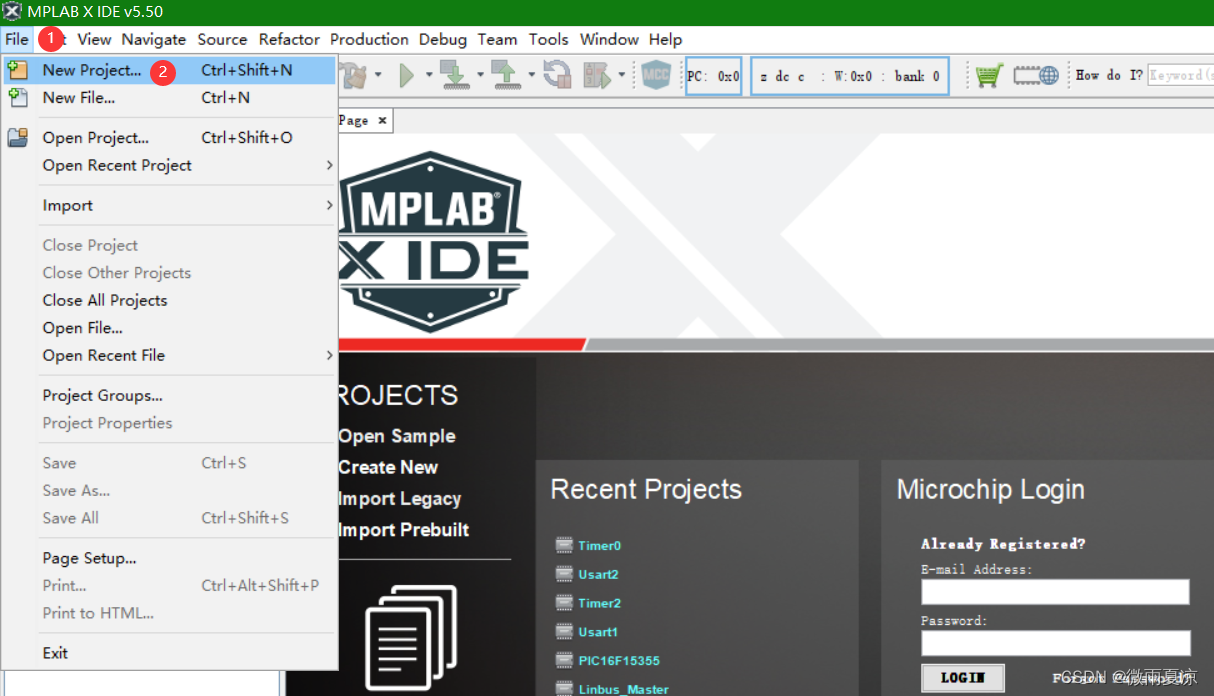
Task: Open the Timer0 recent project
Action: [599, 546]
